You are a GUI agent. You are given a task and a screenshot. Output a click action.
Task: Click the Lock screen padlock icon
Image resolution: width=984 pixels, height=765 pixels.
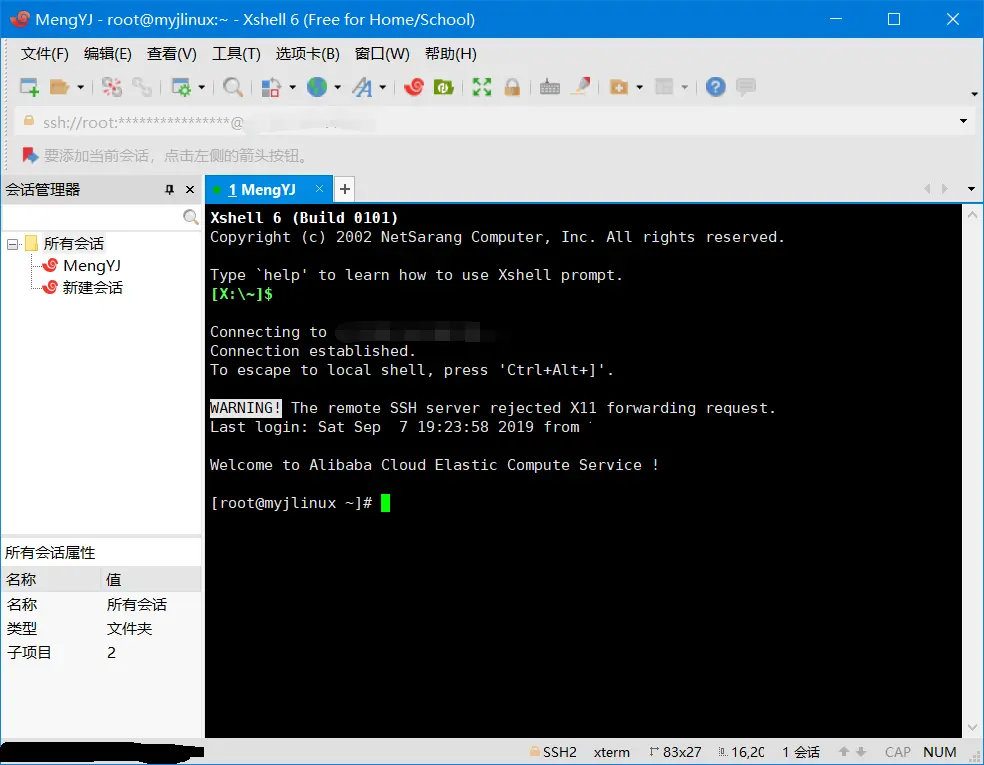click(x=512, y=87)
